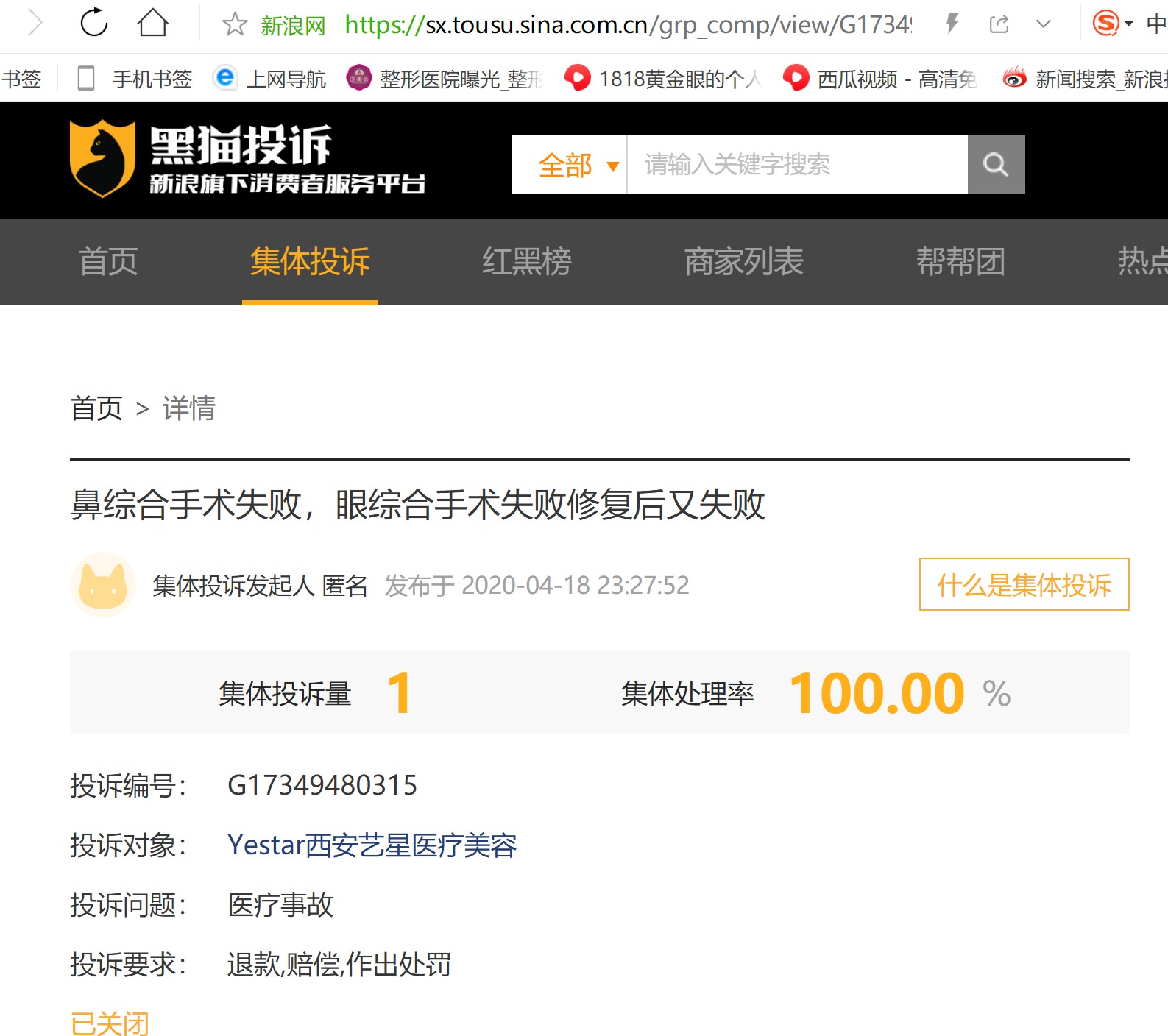Open the 1818黄金眼 bookmark
The width and height of the screenshot is (1168, 1036).
pos(680,79)
